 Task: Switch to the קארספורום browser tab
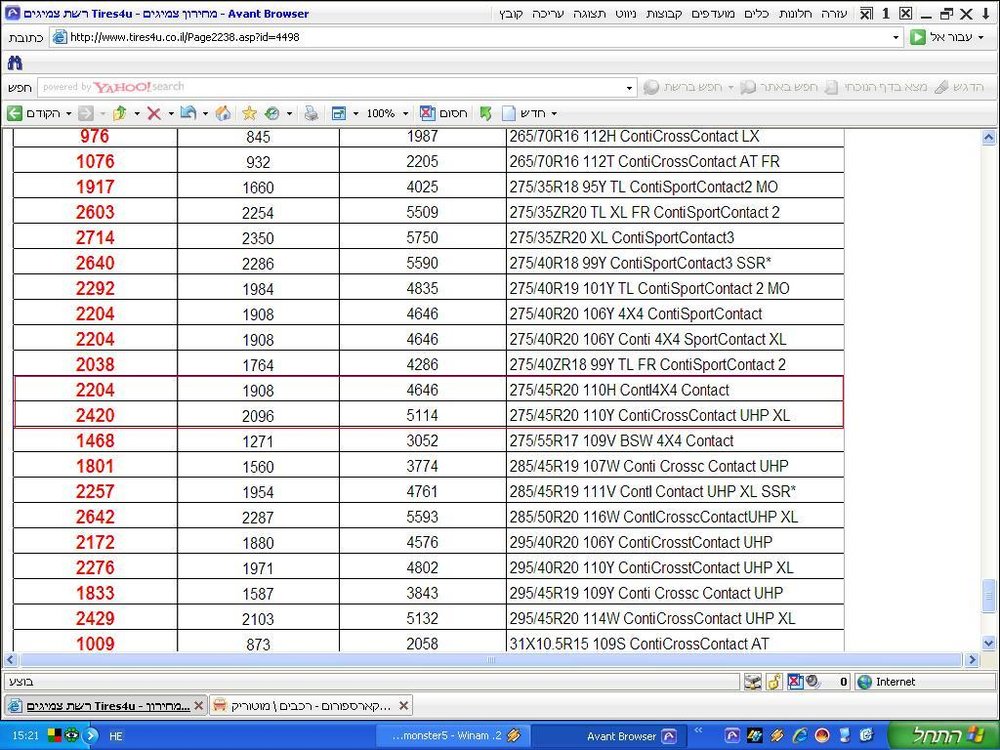pos(311,705)
